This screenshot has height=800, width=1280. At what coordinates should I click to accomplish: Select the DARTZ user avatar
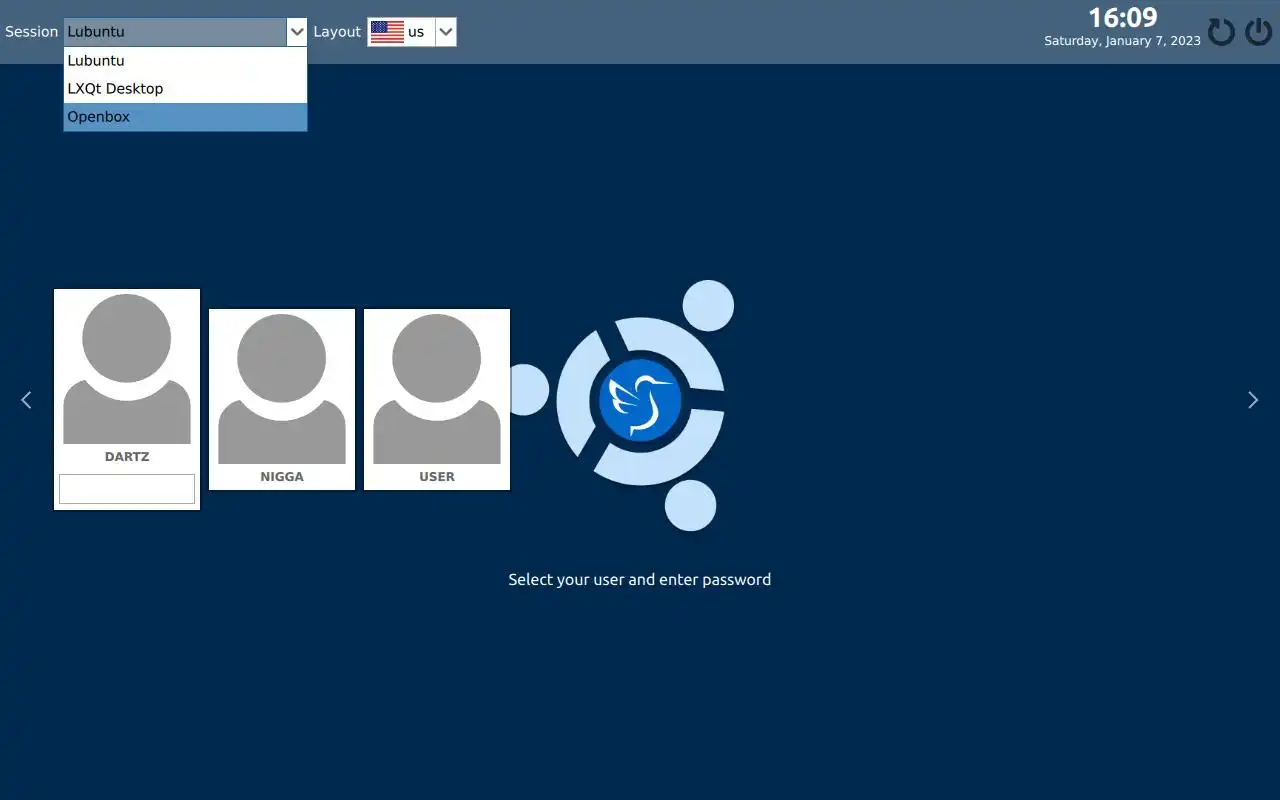pos(127,369)
